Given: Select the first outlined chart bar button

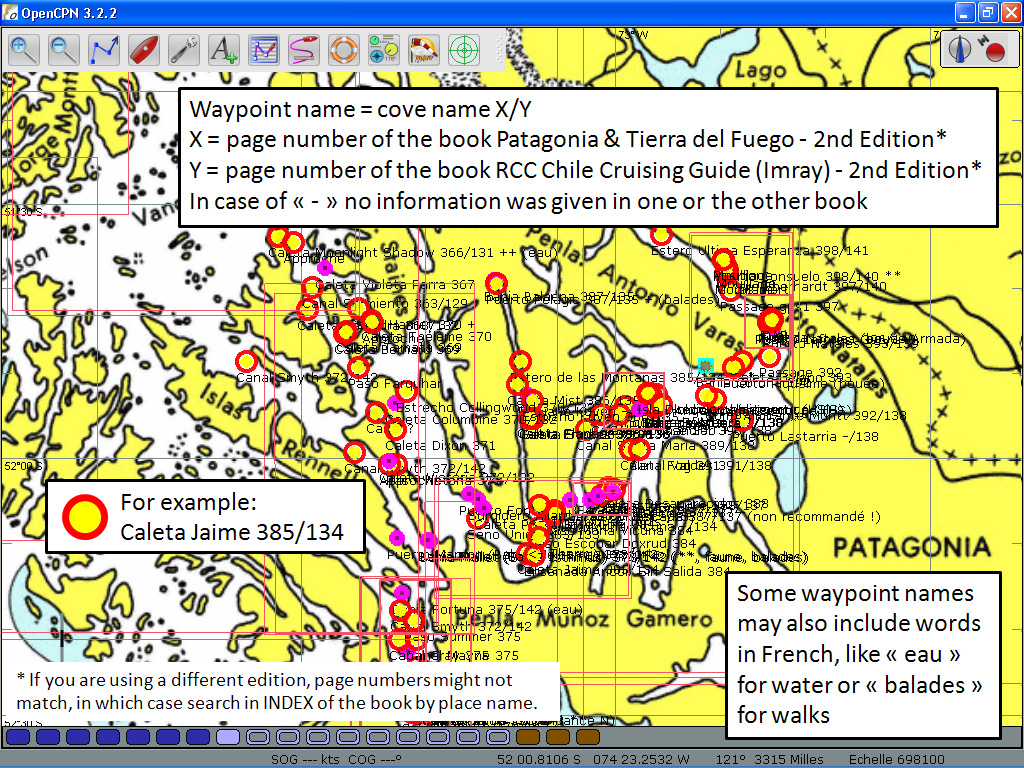Looking at the screenshot, I should coord(258,737).
